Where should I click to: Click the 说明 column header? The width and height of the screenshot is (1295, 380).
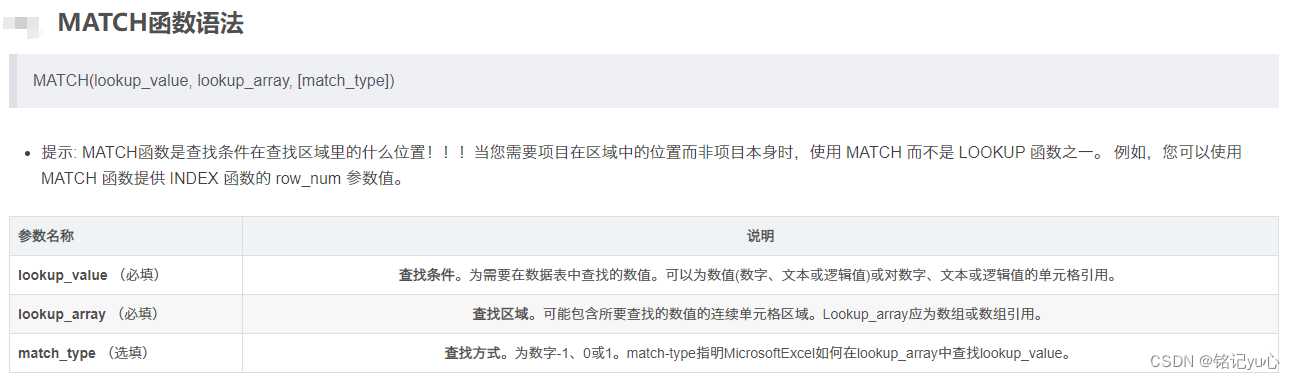760,236
